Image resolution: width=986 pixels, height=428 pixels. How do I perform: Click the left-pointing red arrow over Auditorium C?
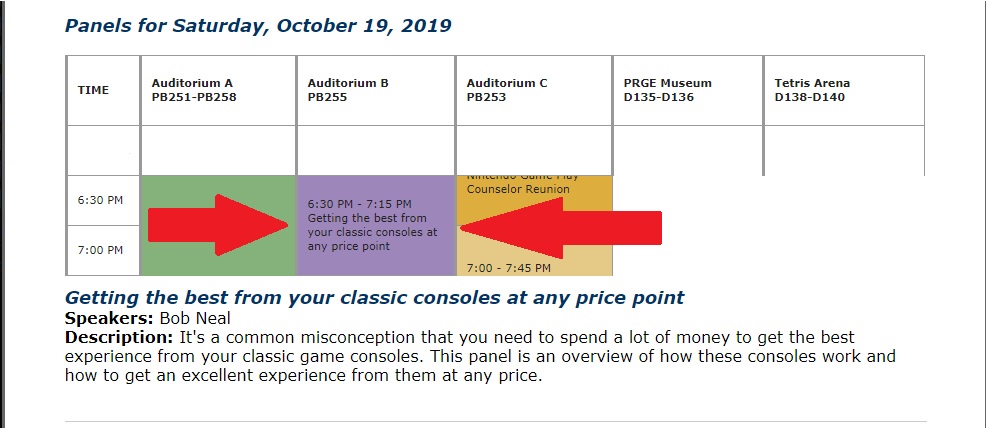(x=561, y=228)
